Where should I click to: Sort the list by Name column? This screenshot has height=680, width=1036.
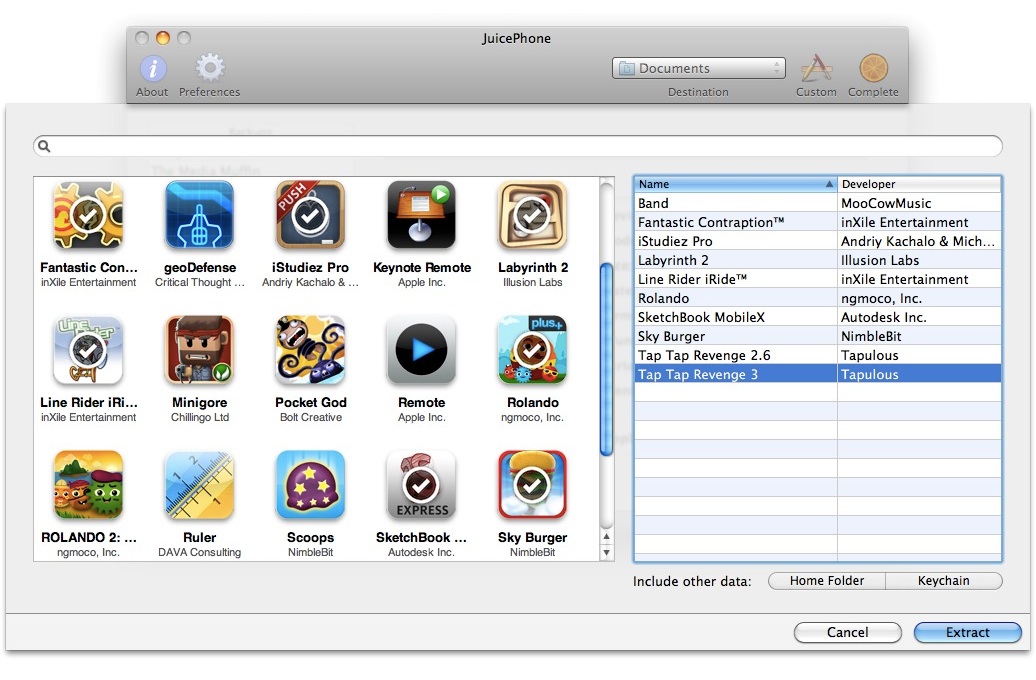coord(735,184)
